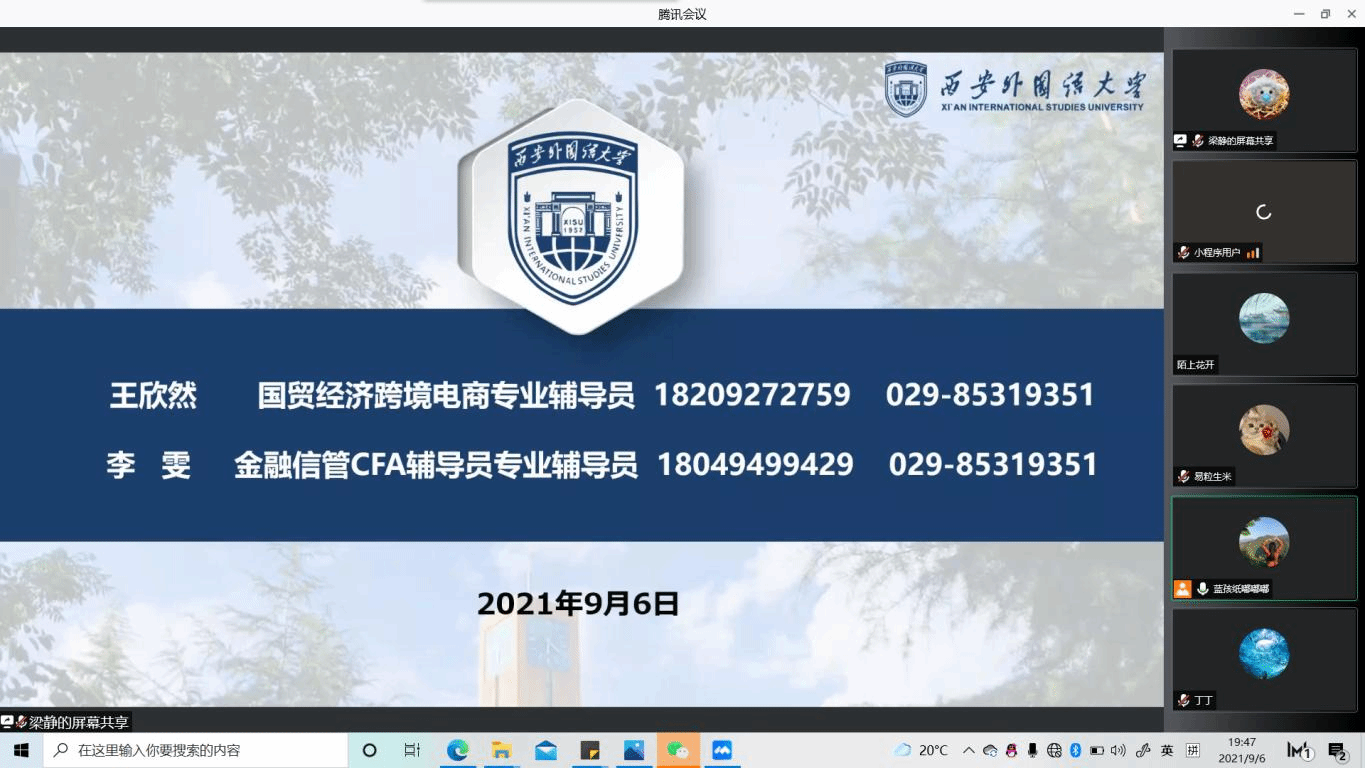Click the weather 20°C widget
The width and height of the screenshot is (1365, 768).
click(x=921, y=750)
